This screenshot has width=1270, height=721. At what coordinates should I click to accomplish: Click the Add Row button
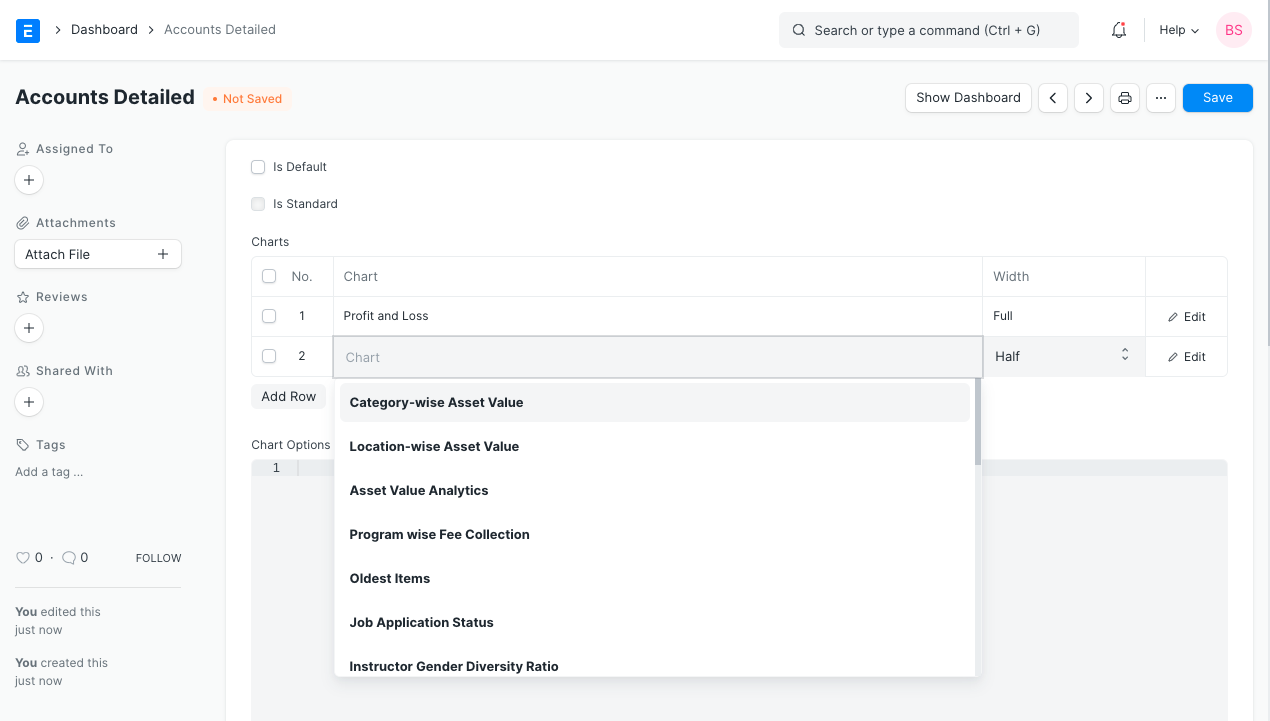288,396
